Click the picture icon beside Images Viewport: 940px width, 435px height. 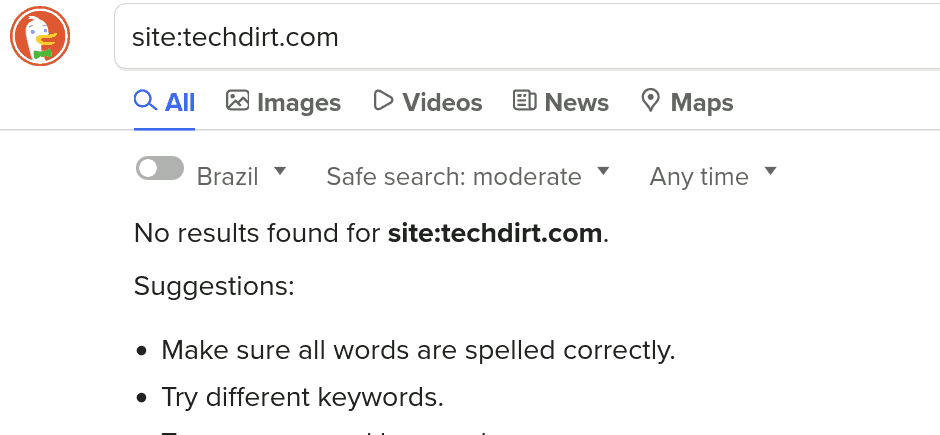[237, 100]
